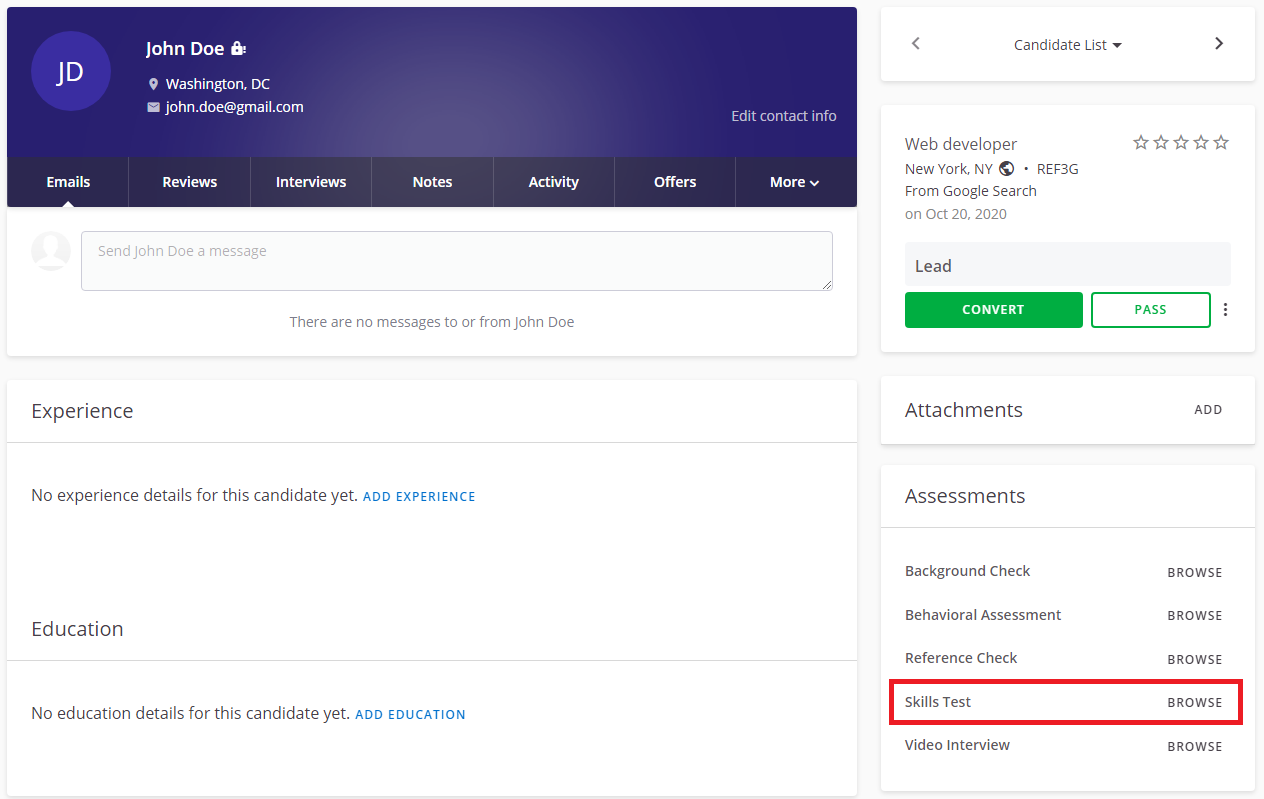Click the Washington, DC location text
The image size is (1264, 799).
point(218,84)
